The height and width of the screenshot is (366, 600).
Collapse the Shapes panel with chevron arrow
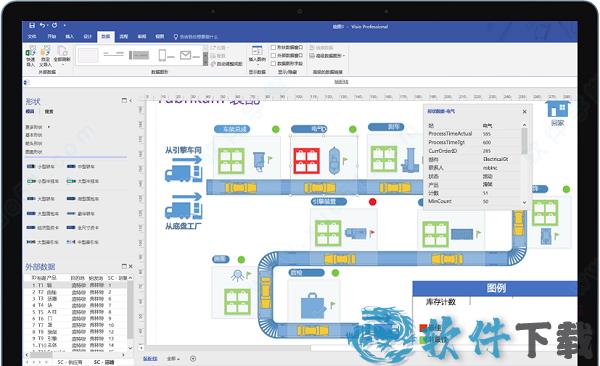(x=131, y=101)
